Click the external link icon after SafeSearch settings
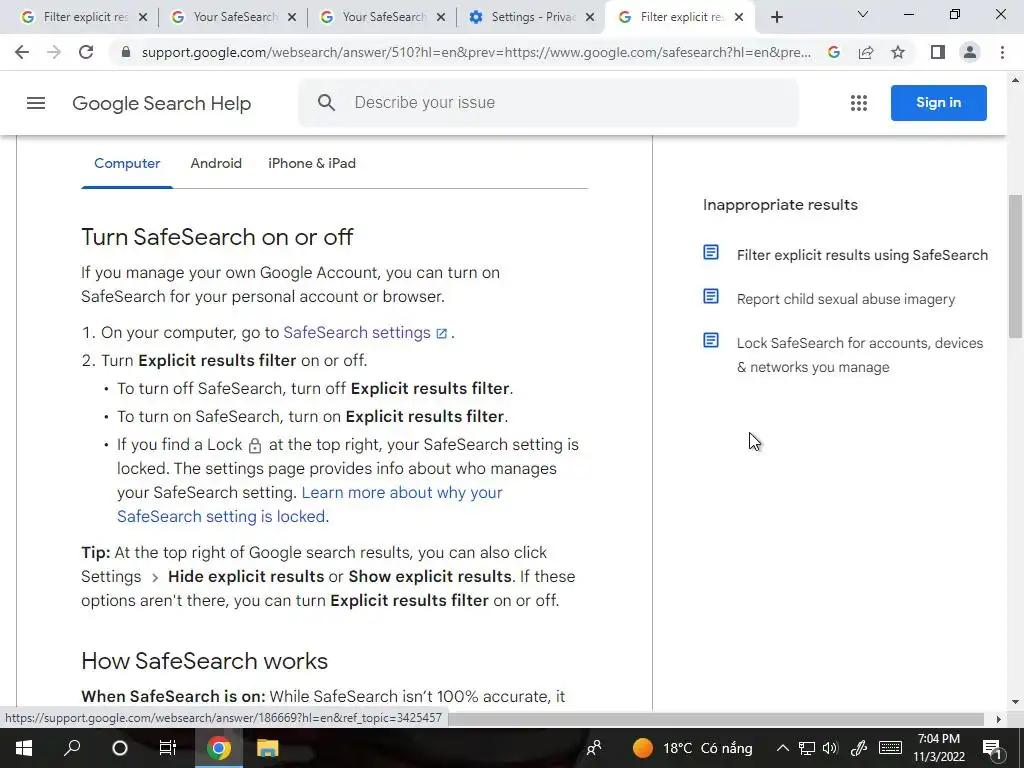1024x768 pixels. point(441,334)
